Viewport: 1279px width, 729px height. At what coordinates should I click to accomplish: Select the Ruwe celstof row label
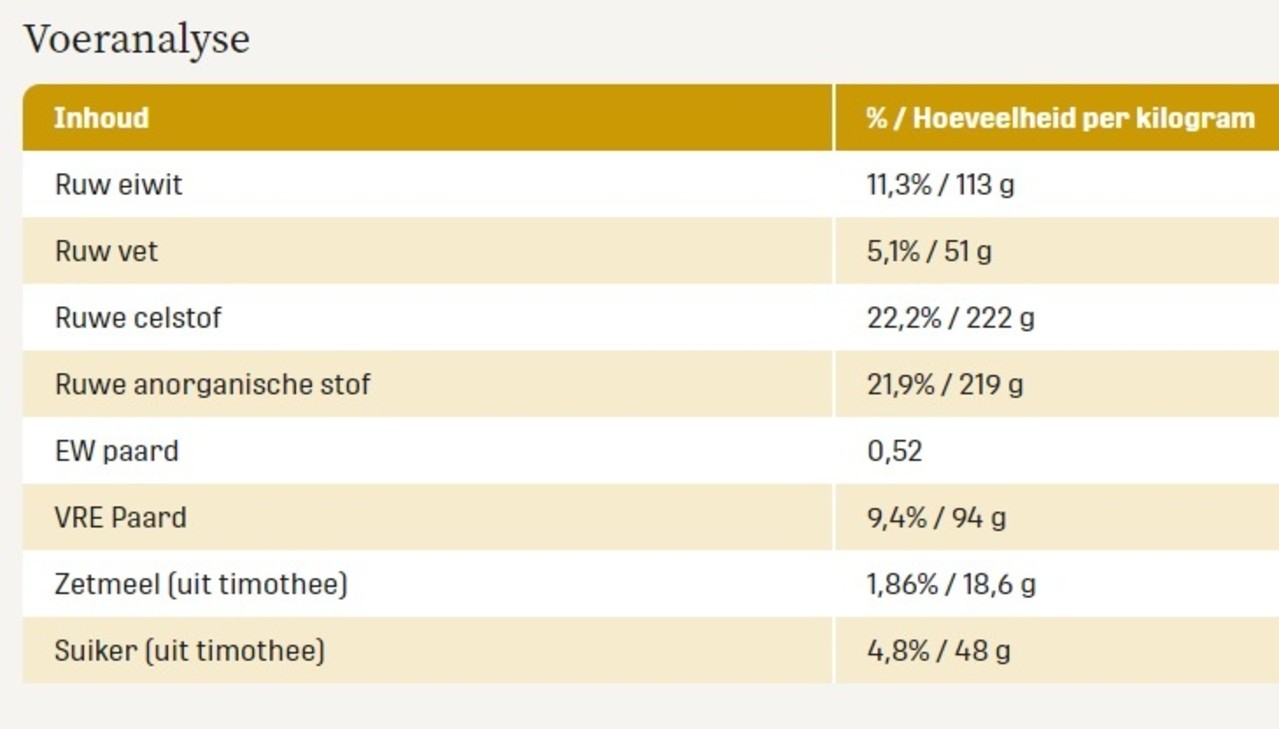[138, 318]
